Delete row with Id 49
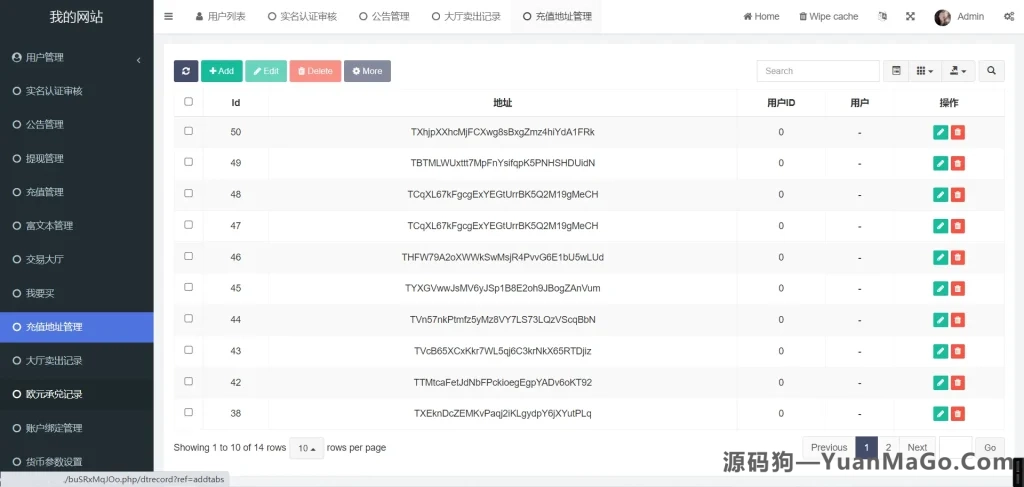 [x=958, y=163]
